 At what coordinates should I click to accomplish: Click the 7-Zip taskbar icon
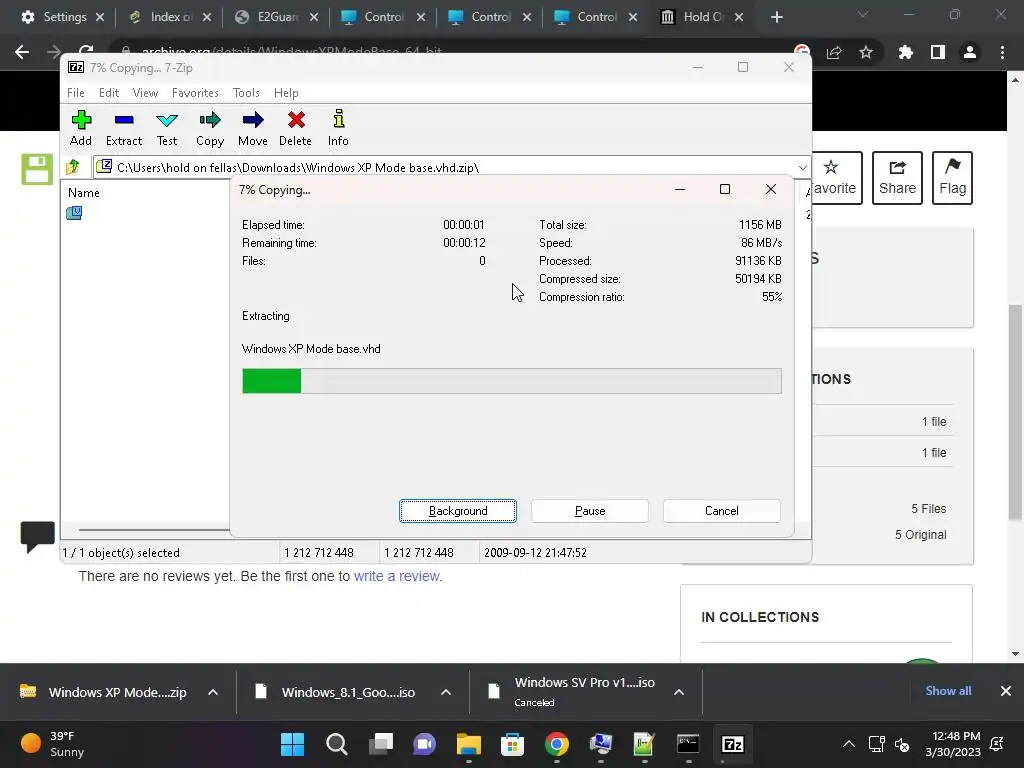coord(732,744)
